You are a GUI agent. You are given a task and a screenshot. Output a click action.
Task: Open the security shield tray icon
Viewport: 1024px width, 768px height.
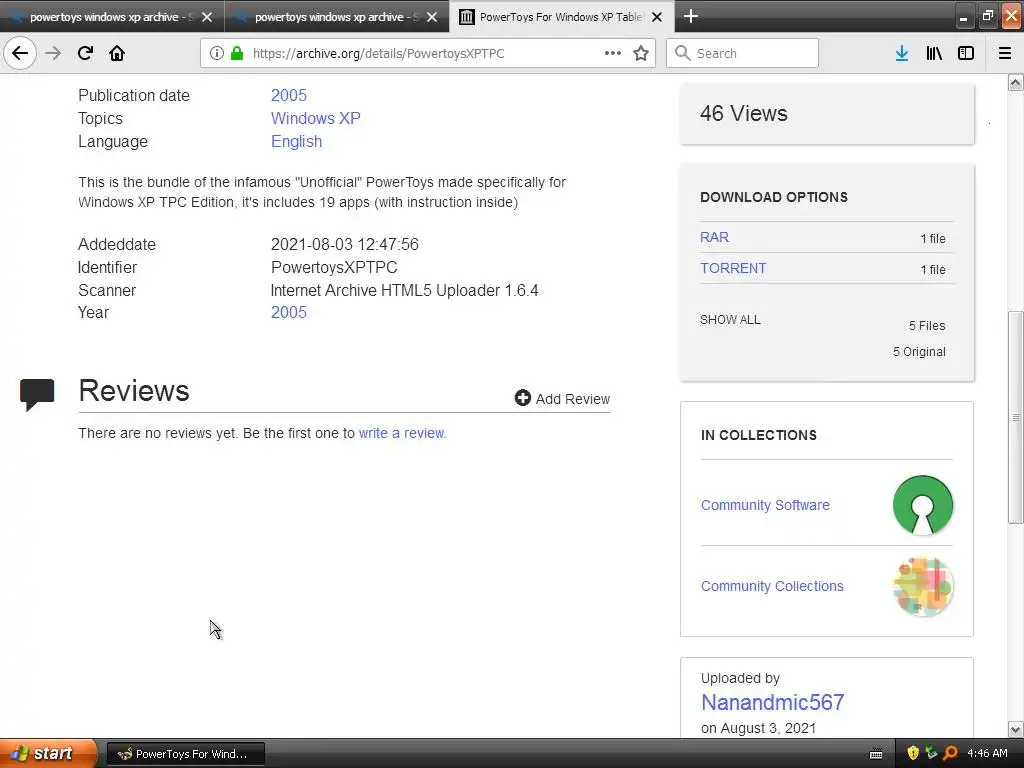(913, 753)
